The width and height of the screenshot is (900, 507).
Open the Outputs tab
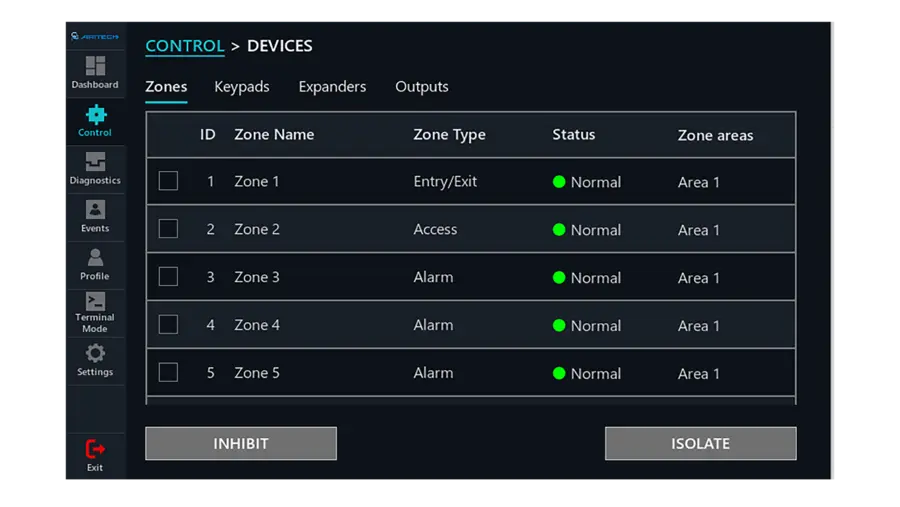click(x=422, y=87)
